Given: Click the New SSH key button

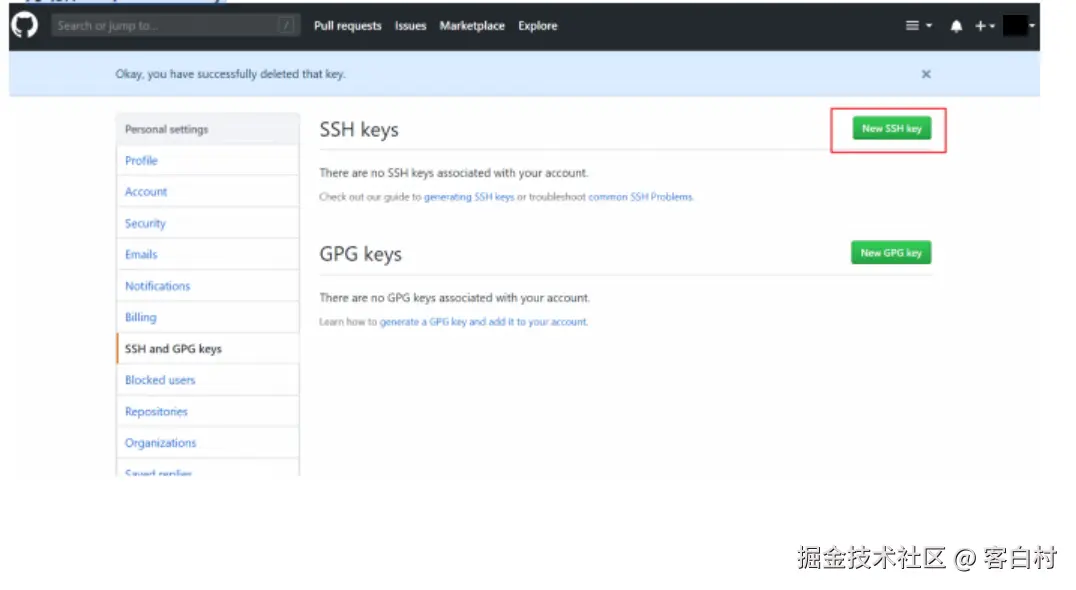Looking at the screenshot, I should coord(888,128).
